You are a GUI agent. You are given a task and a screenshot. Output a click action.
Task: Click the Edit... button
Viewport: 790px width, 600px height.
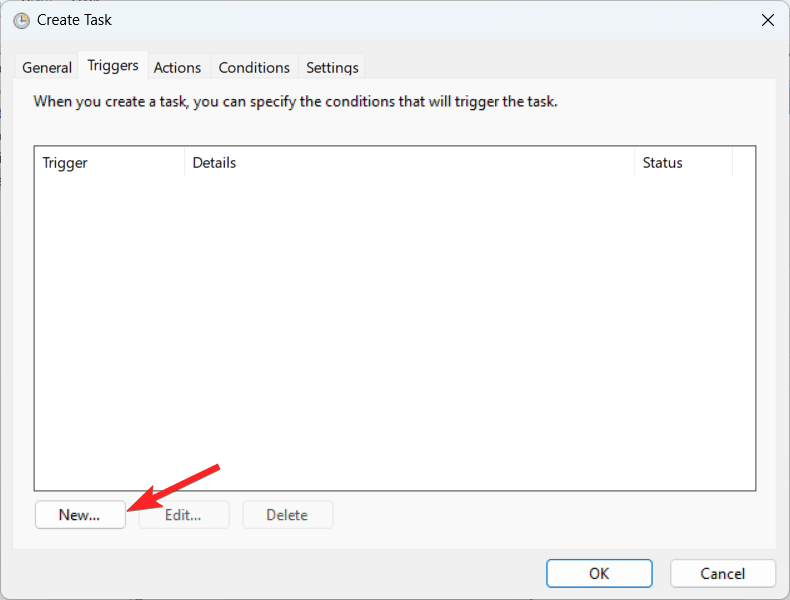pos(184,515)
